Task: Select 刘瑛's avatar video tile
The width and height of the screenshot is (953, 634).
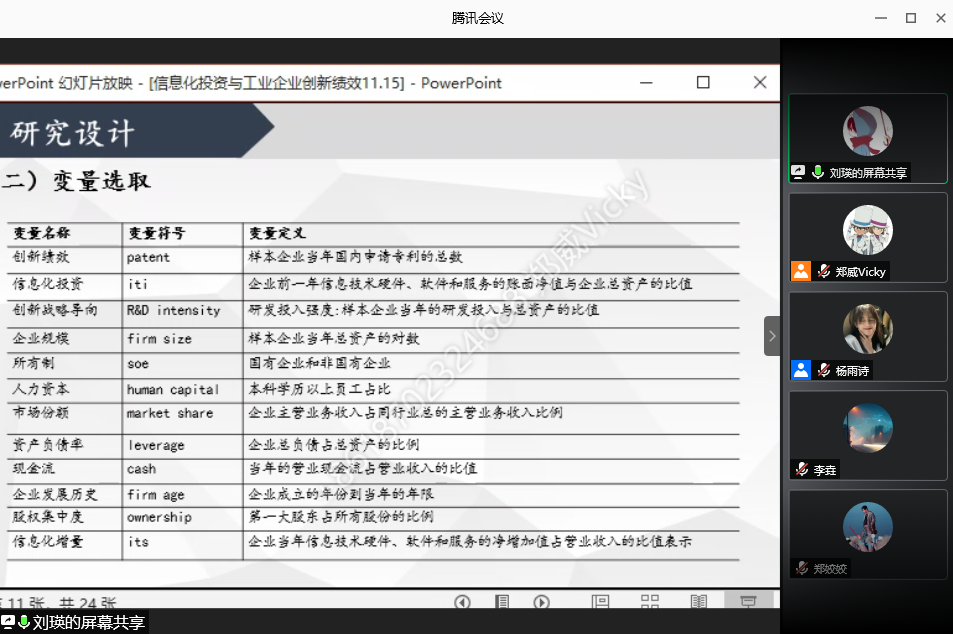Action: pos(867,131)
